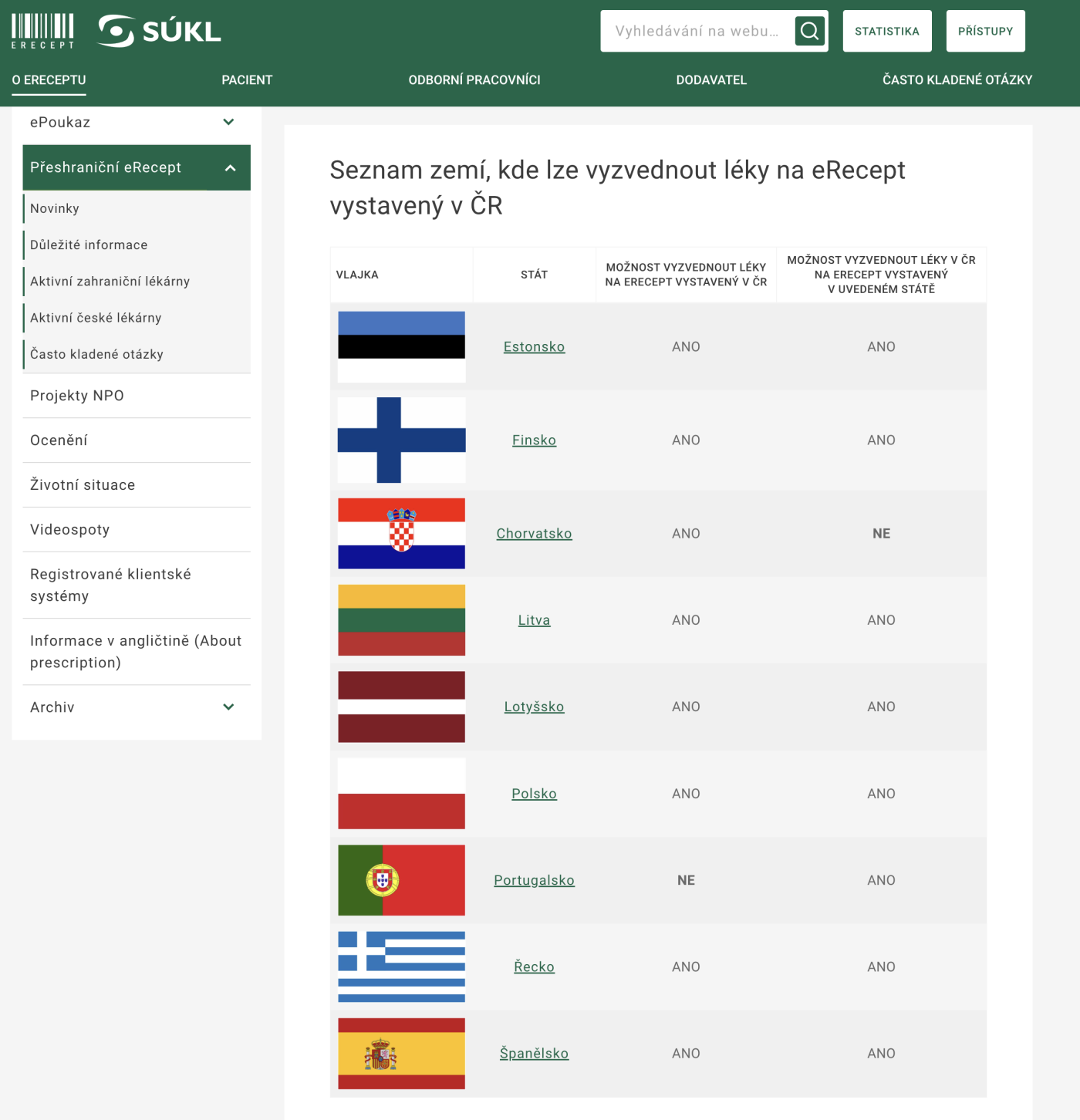Image resolution: width=1080 pixels, height=1120 pixels.
Task: Click the SÚKL logo
Action: click(160, 31)
